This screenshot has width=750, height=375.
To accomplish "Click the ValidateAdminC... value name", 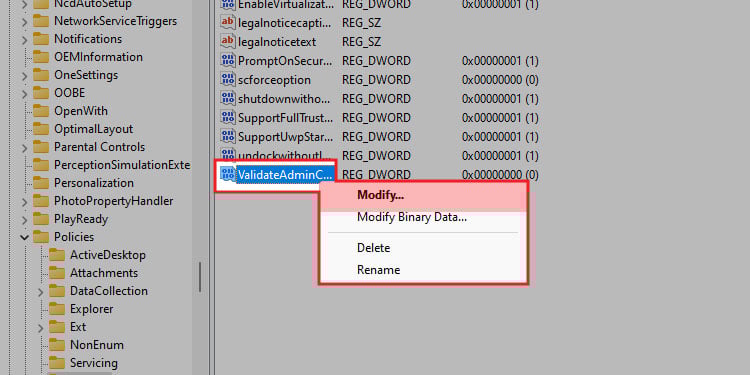I will (285, 175).
